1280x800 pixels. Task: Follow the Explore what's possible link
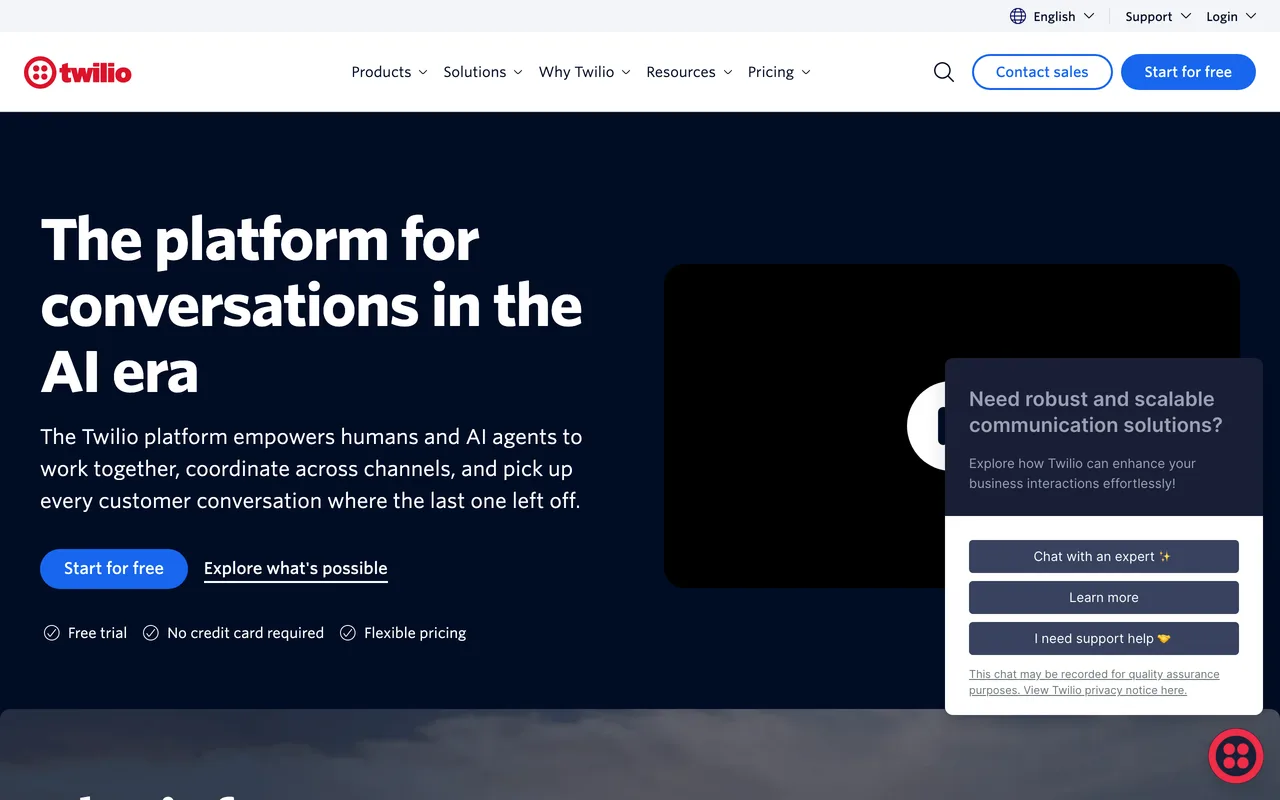(296, 569)
